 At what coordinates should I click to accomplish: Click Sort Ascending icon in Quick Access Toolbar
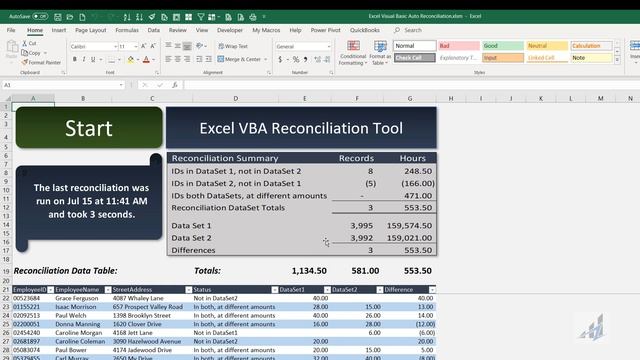click(127, 17)
